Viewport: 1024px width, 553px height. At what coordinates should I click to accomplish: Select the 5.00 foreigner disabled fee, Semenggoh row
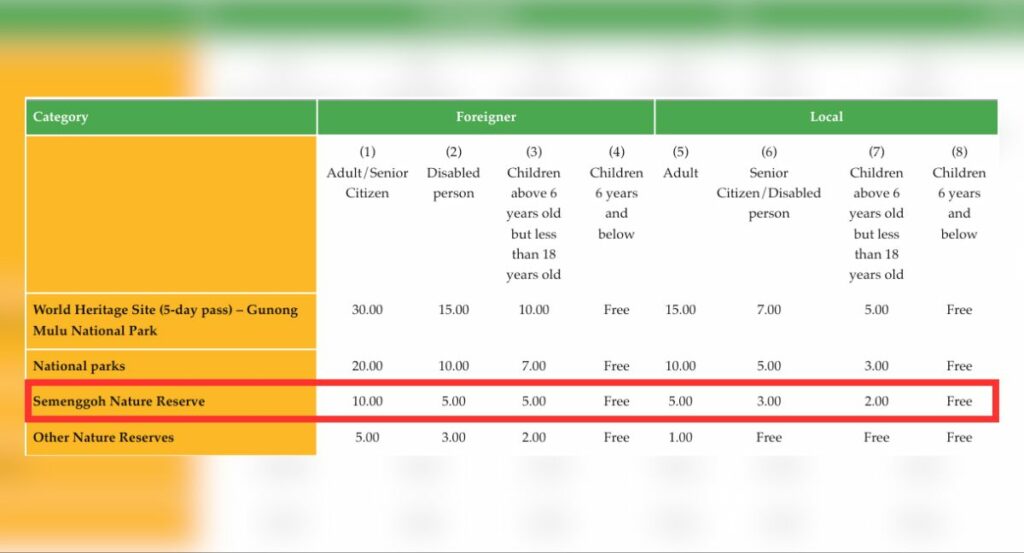tap(453, 401)
